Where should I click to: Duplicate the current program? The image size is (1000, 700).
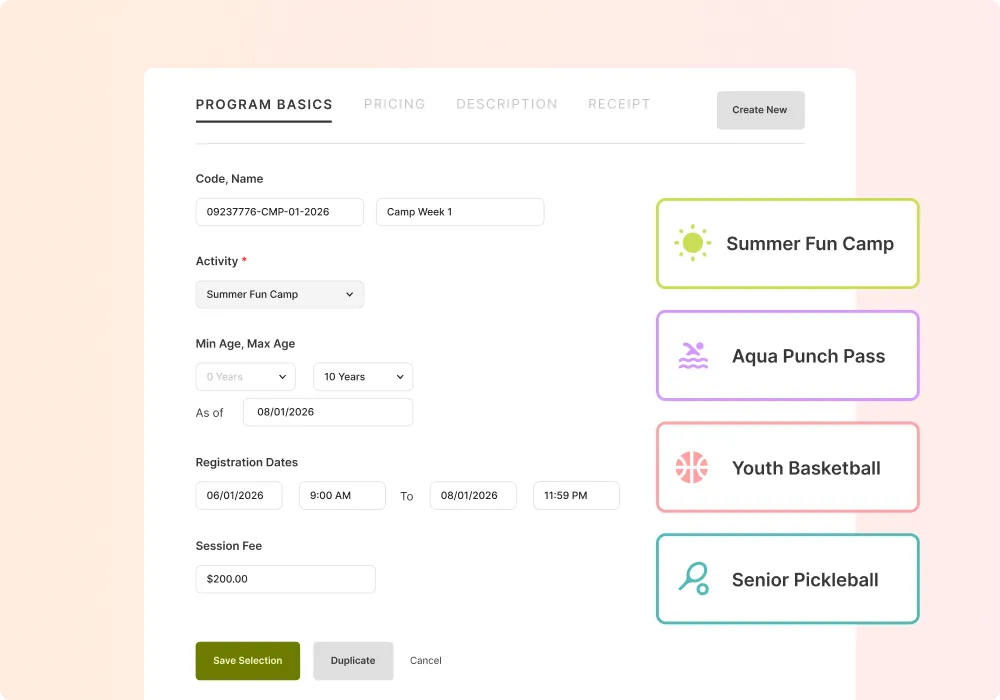pyautogui.click(x=353, y=661)
